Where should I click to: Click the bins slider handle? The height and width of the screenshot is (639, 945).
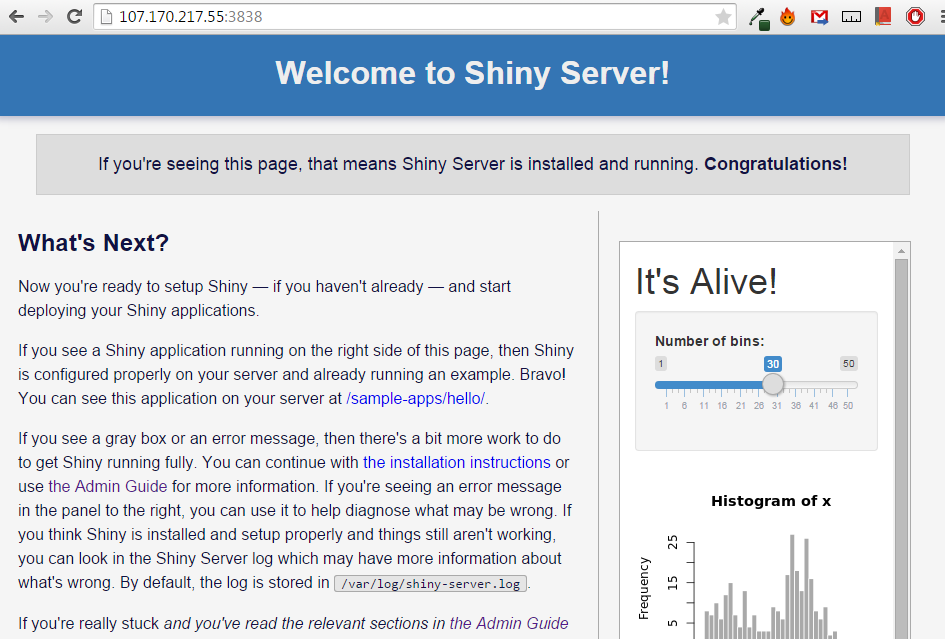coord(773,384)
